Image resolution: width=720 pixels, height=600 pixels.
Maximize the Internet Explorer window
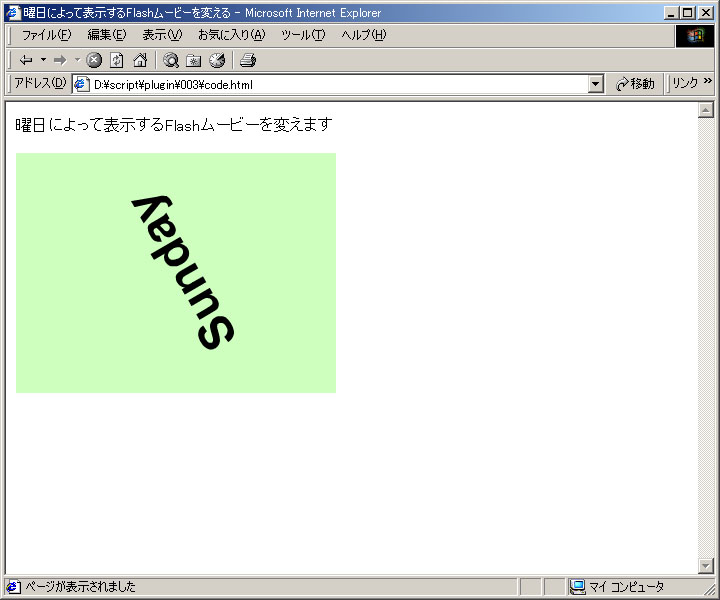coord(687,13)
